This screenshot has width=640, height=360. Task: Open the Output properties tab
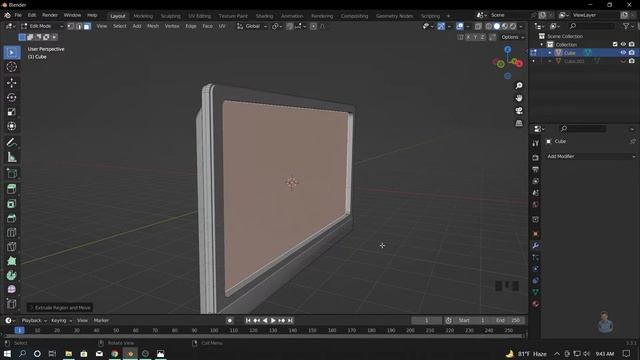(536, 169)
